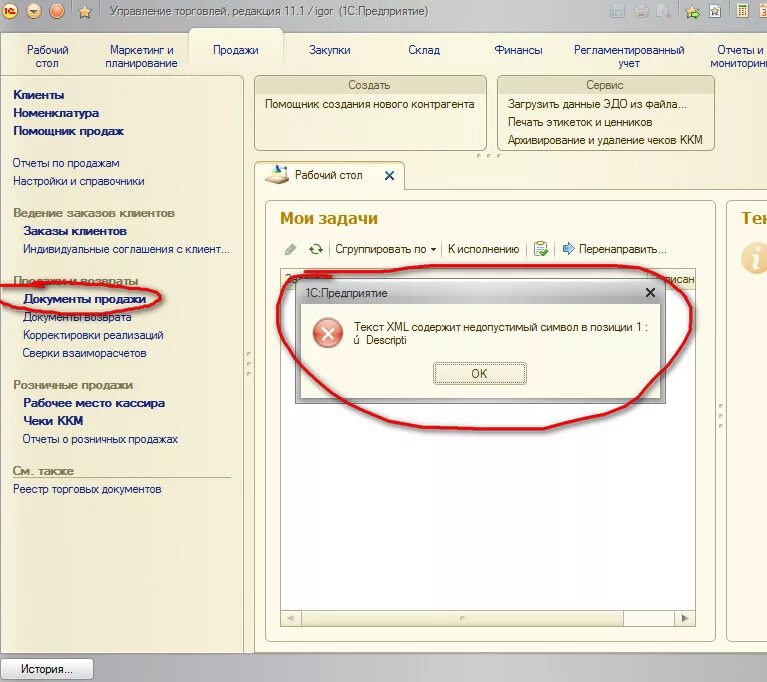The width and height of the screenshot is (767, 682).
Task: Open Корректировки реализаций
Action: tap(93, 335)
